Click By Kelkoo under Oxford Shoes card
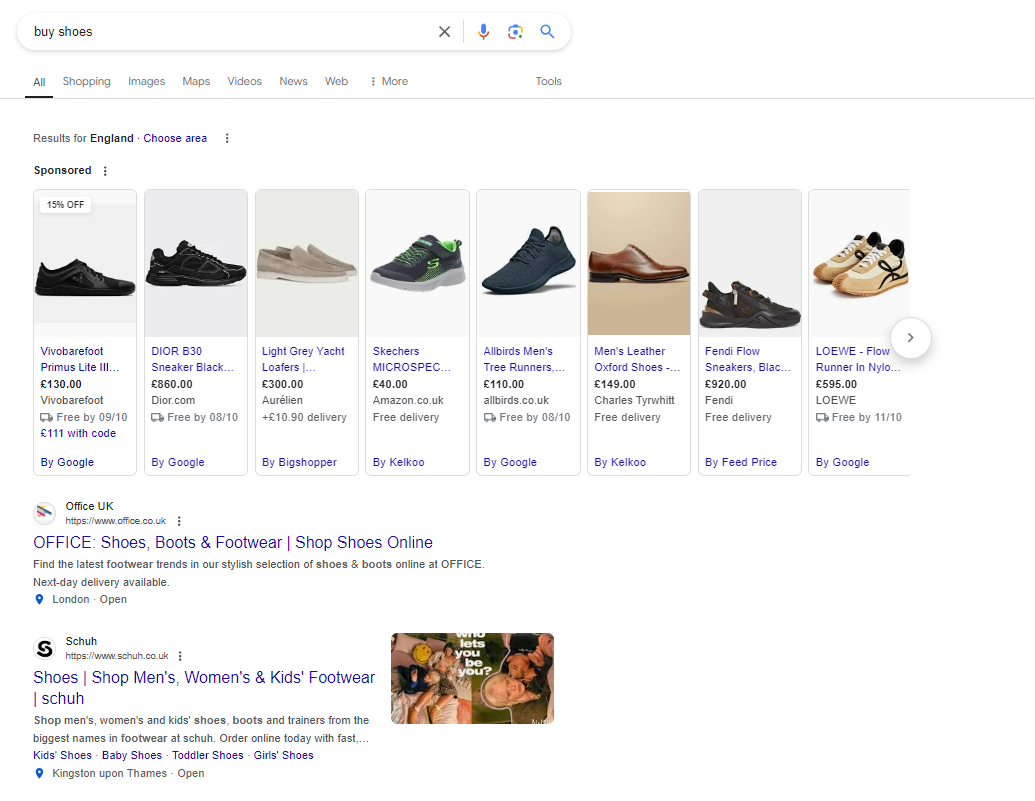The image size is (1035, 801). point(620,462)
